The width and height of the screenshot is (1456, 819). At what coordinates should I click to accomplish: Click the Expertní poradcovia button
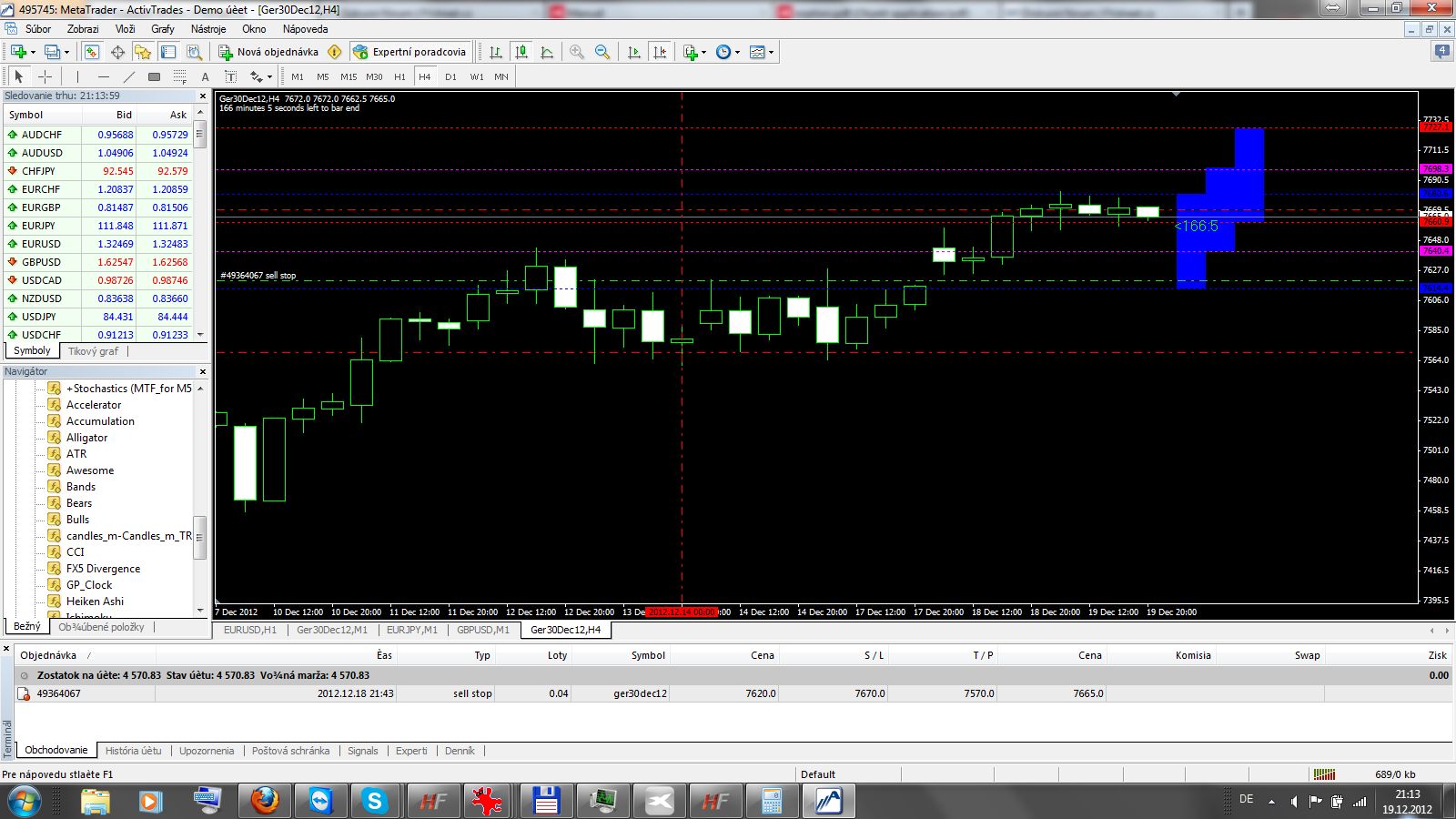409,52
